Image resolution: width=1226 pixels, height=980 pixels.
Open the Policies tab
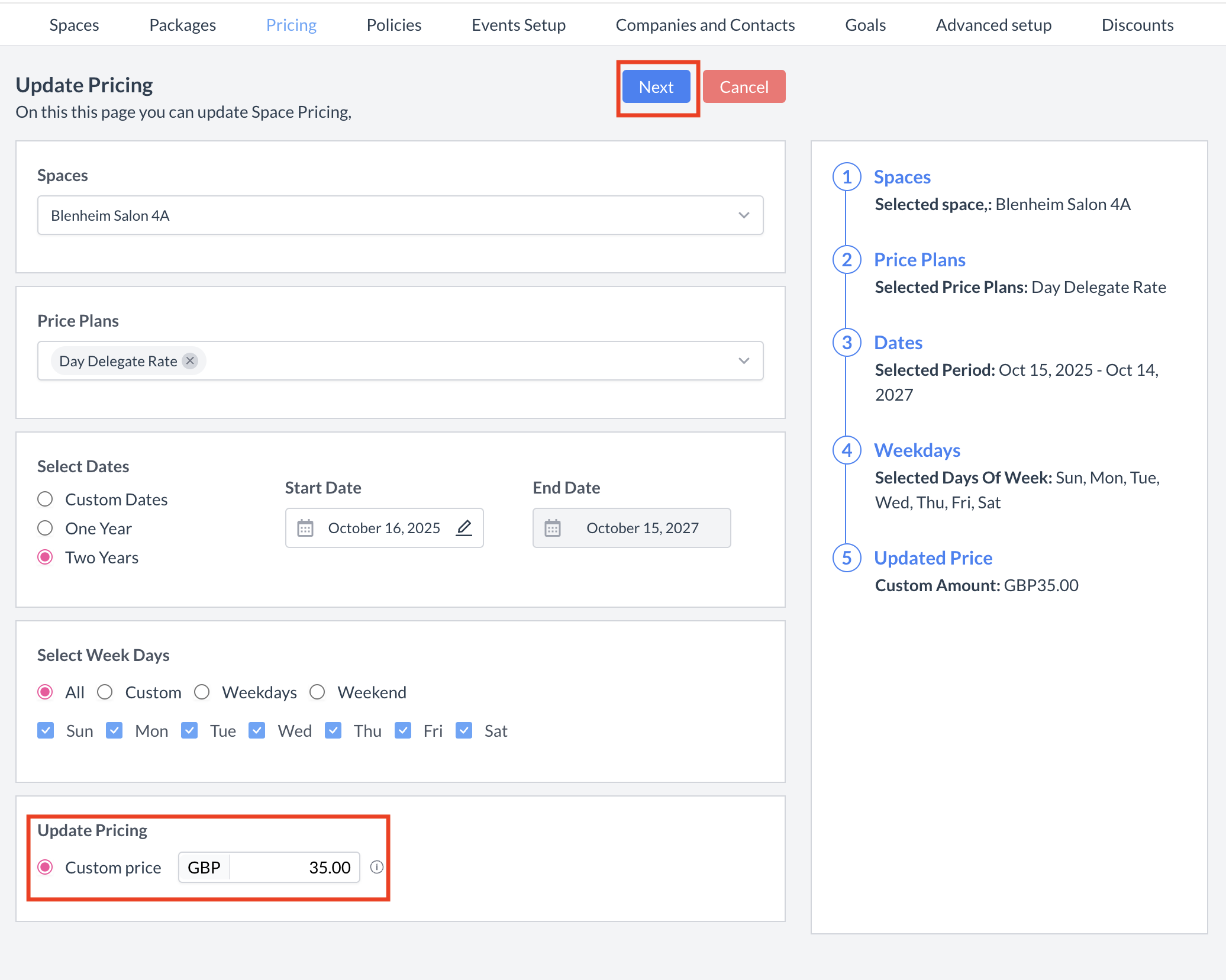point(393,25)
